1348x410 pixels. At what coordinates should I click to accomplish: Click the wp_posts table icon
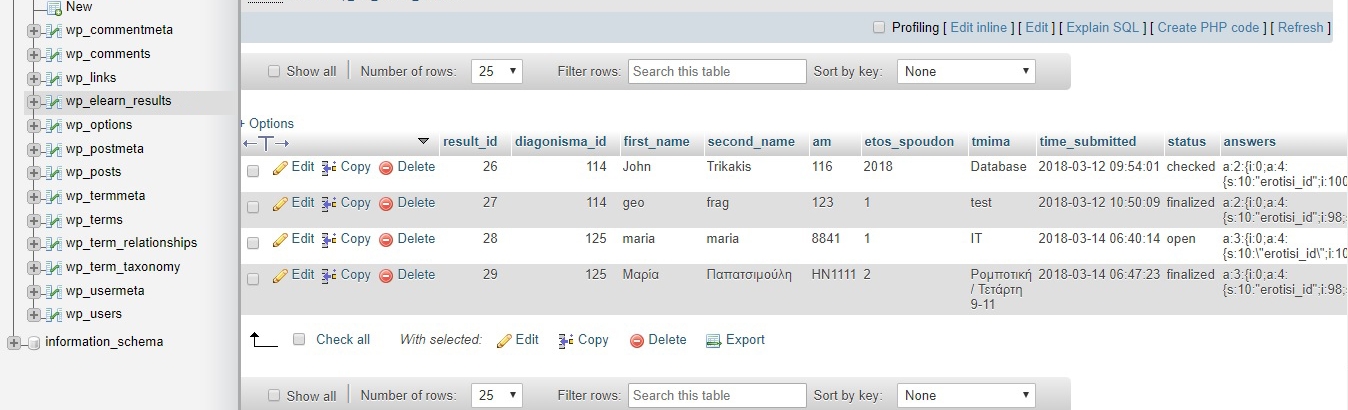point(54,173)
